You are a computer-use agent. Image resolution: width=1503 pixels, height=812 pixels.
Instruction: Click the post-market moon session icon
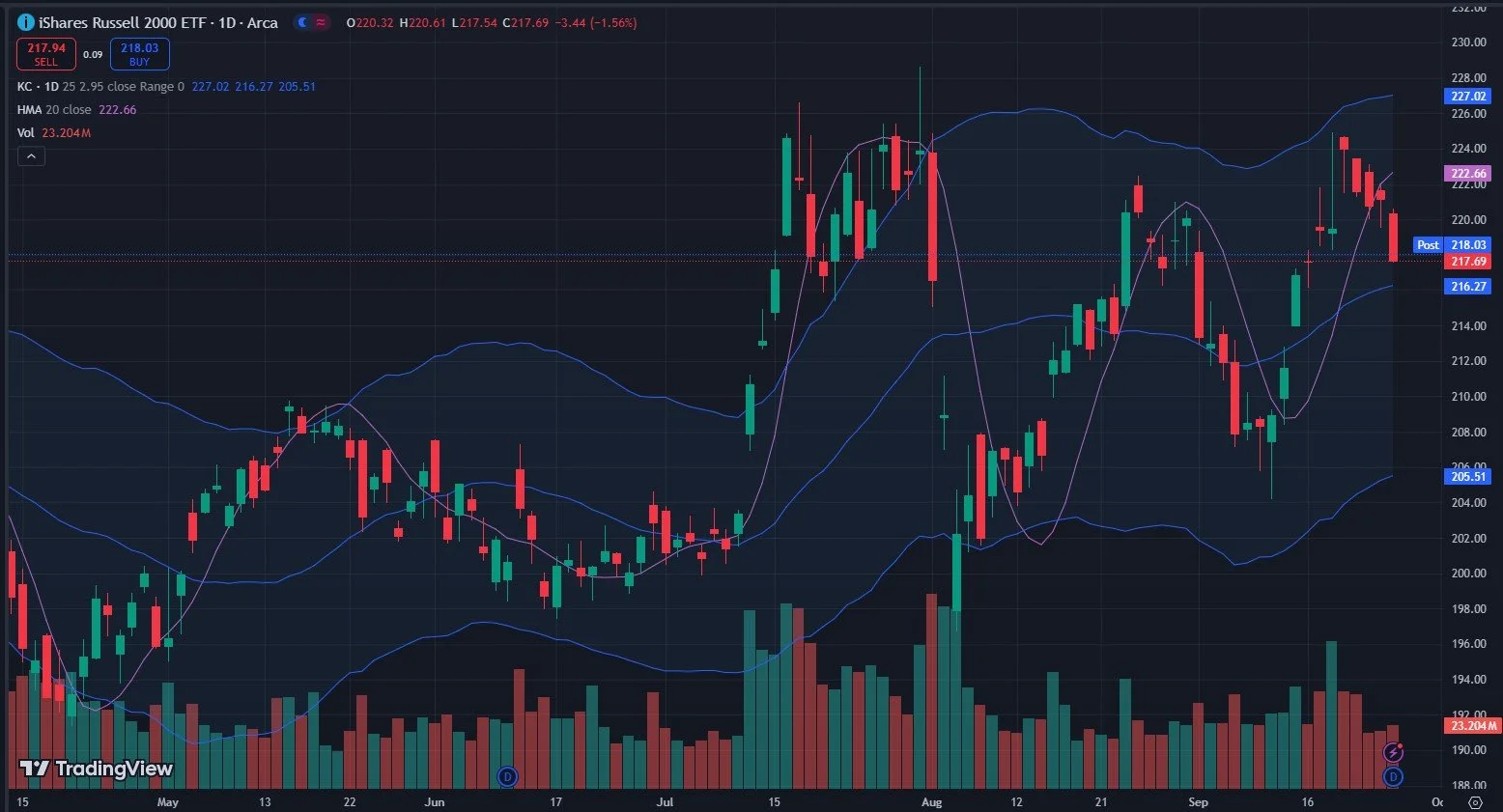tap(302, 22)
